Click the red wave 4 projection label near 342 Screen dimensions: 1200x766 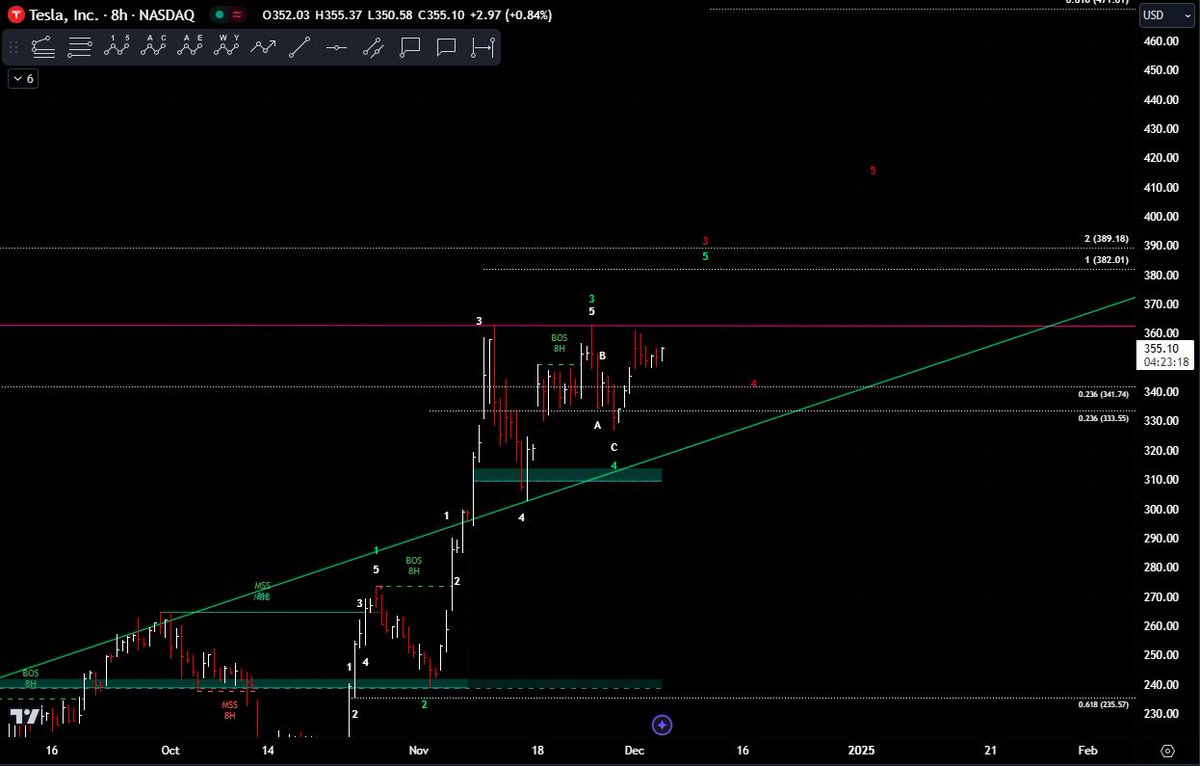[x=754, y=384]
